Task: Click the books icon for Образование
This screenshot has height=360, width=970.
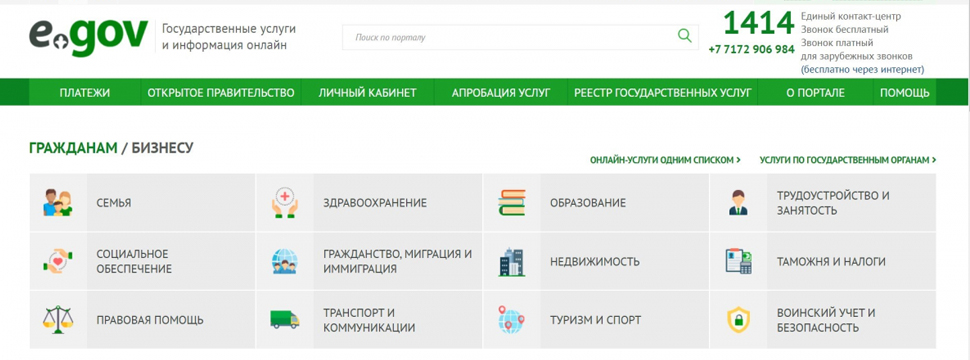Action: pos(512,203)
